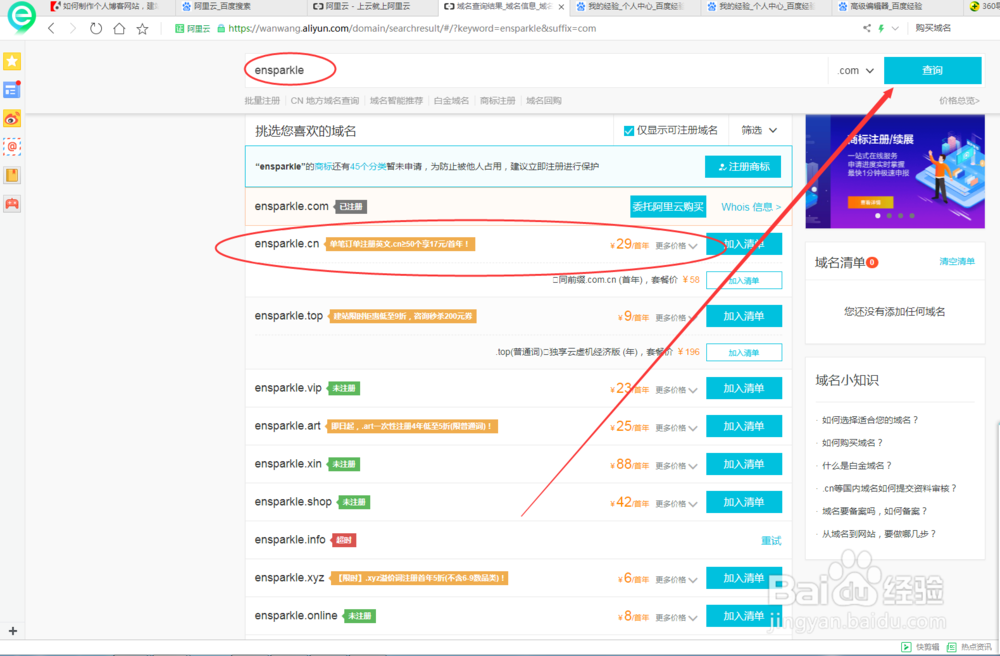1000x656 pixels.
Task: Expand the 筛选 filter dropdown
Action: [759, 130]
